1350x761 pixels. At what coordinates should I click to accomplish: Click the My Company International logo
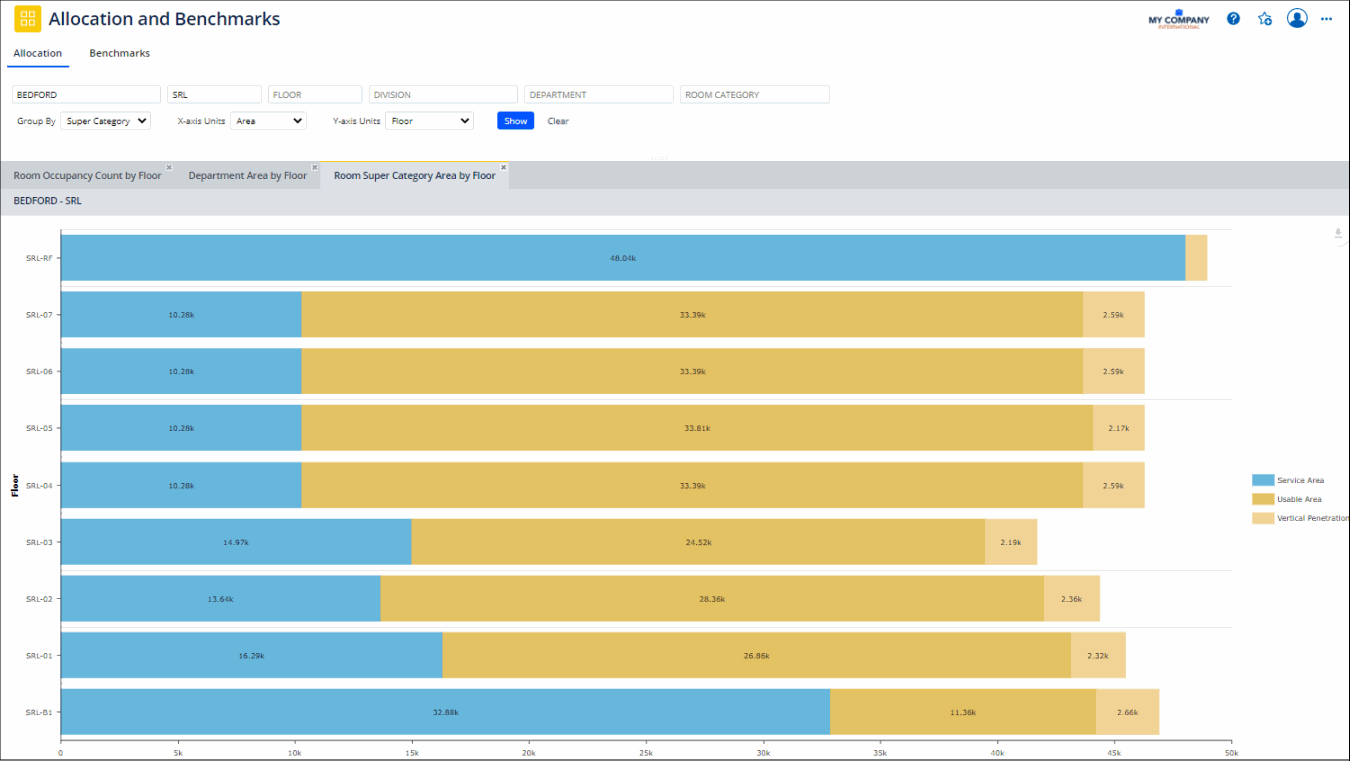click(x=1178, y=18)
